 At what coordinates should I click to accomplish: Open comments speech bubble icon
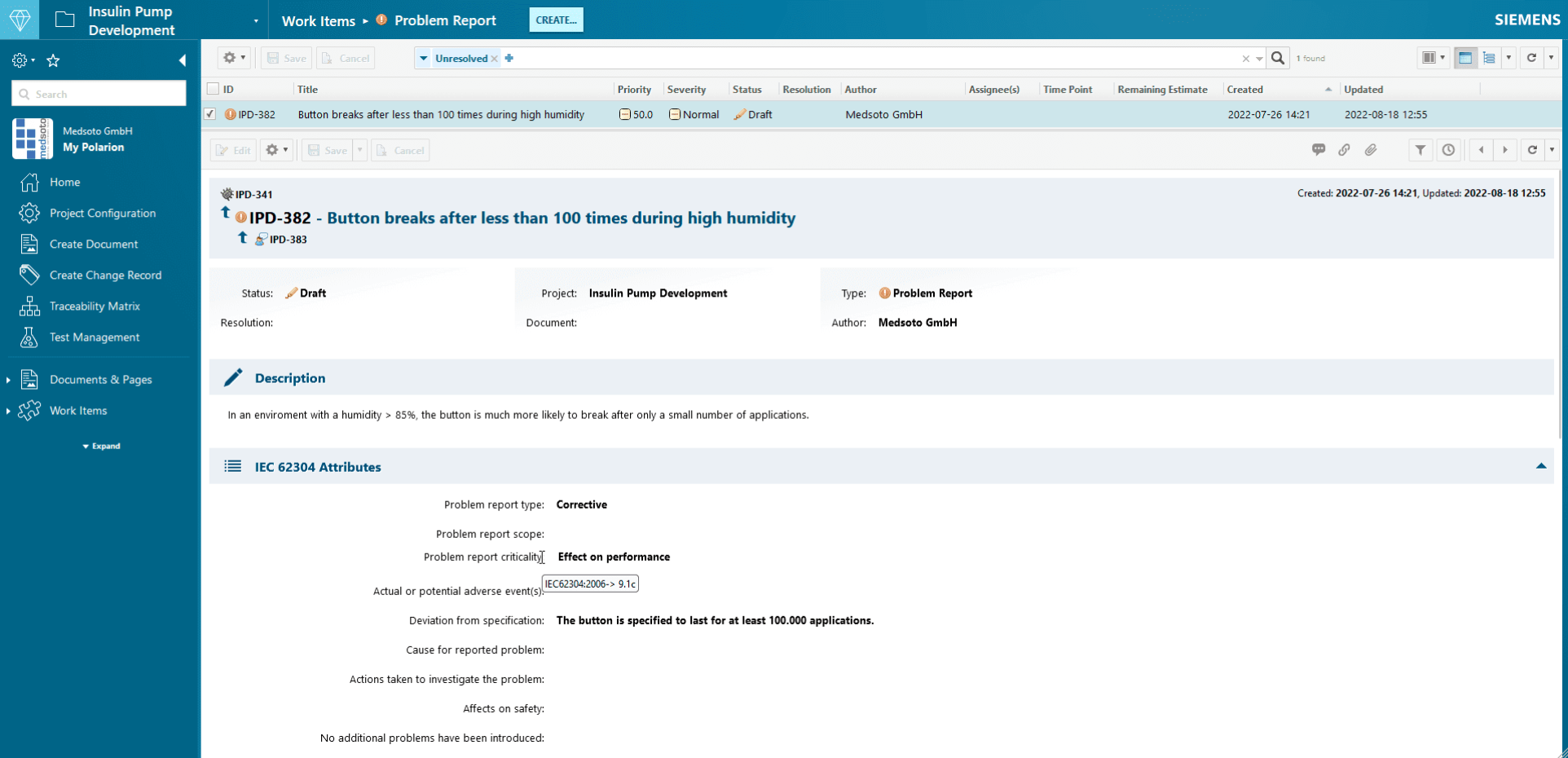coord(1319,149)
